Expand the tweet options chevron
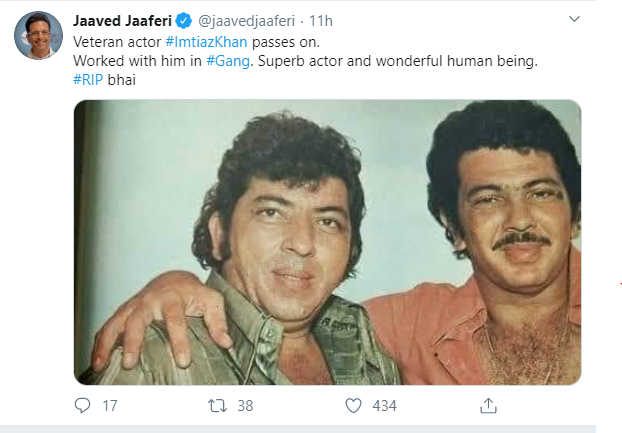The image size is (622, 433). [574, 20]
